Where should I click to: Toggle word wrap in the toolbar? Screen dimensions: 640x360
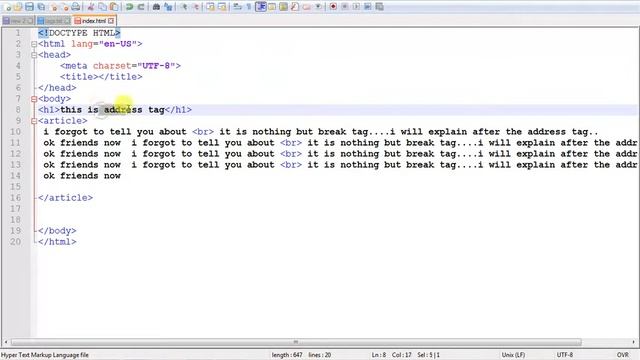click(237, 7)
